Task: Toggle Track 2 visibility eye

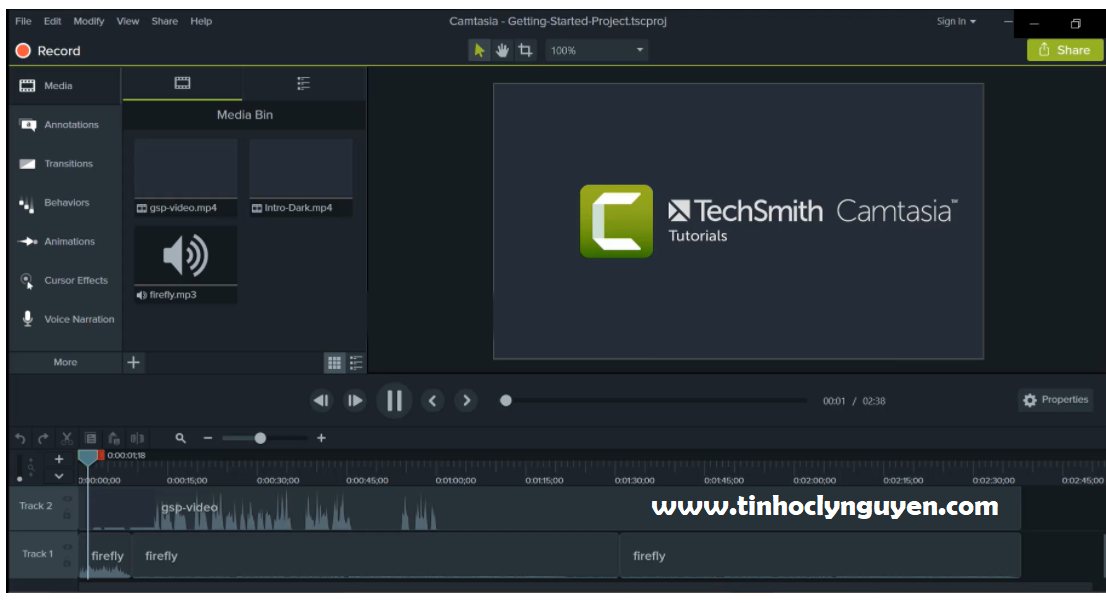Action: pyautogui.click(x=67, y=499)
